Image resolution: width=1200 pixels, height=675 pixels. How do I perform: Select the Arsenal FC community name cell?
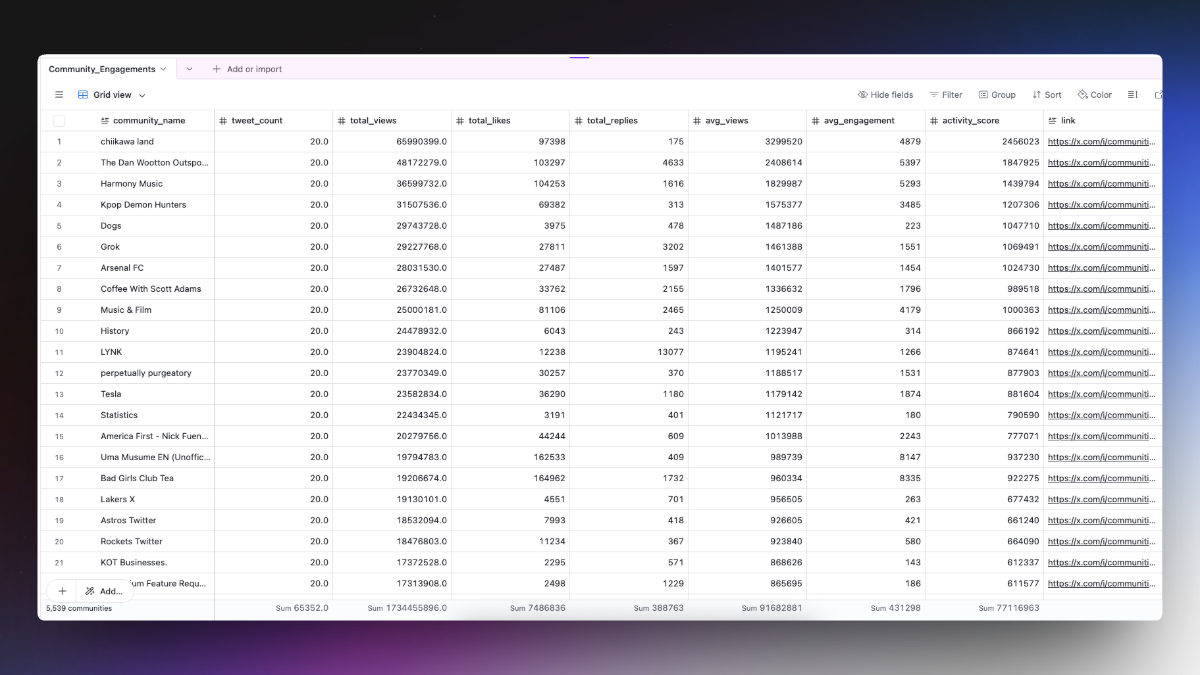pyautogui.click(x=122, y=268)
